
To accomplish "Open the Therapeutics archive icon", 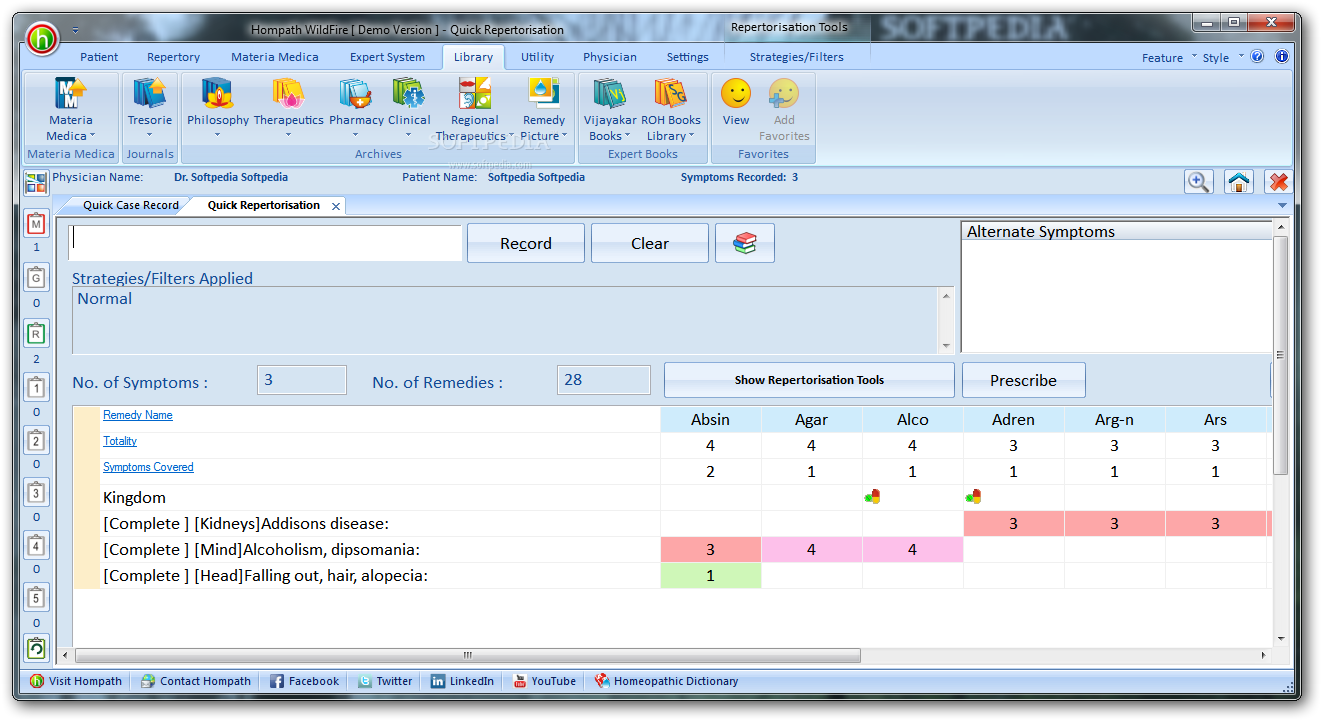I will pyautogui.click(x=288, y=94).
